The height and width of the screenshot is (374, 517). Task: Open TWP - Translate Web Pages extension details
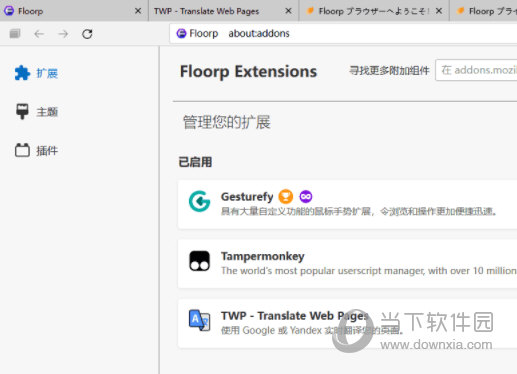(x=348, y=324)
